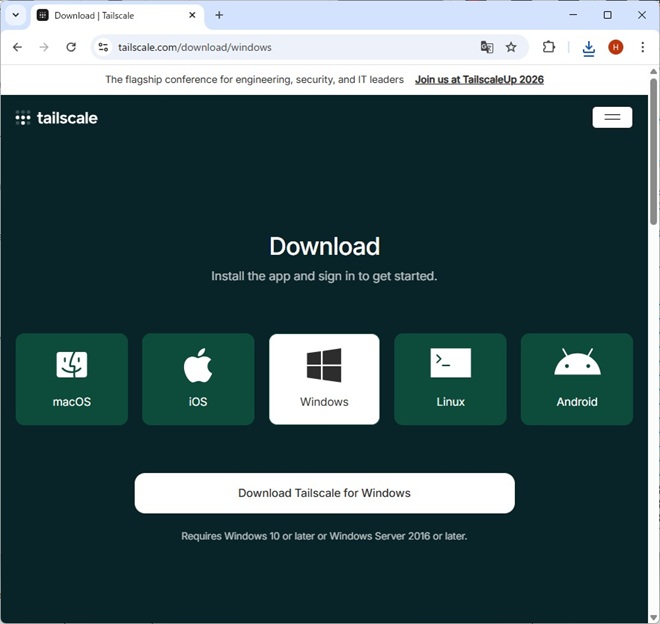Viewport: 660px width, 624px height.
Task: Open Chrome three-dot menu
Action: [x=642, y=47]
